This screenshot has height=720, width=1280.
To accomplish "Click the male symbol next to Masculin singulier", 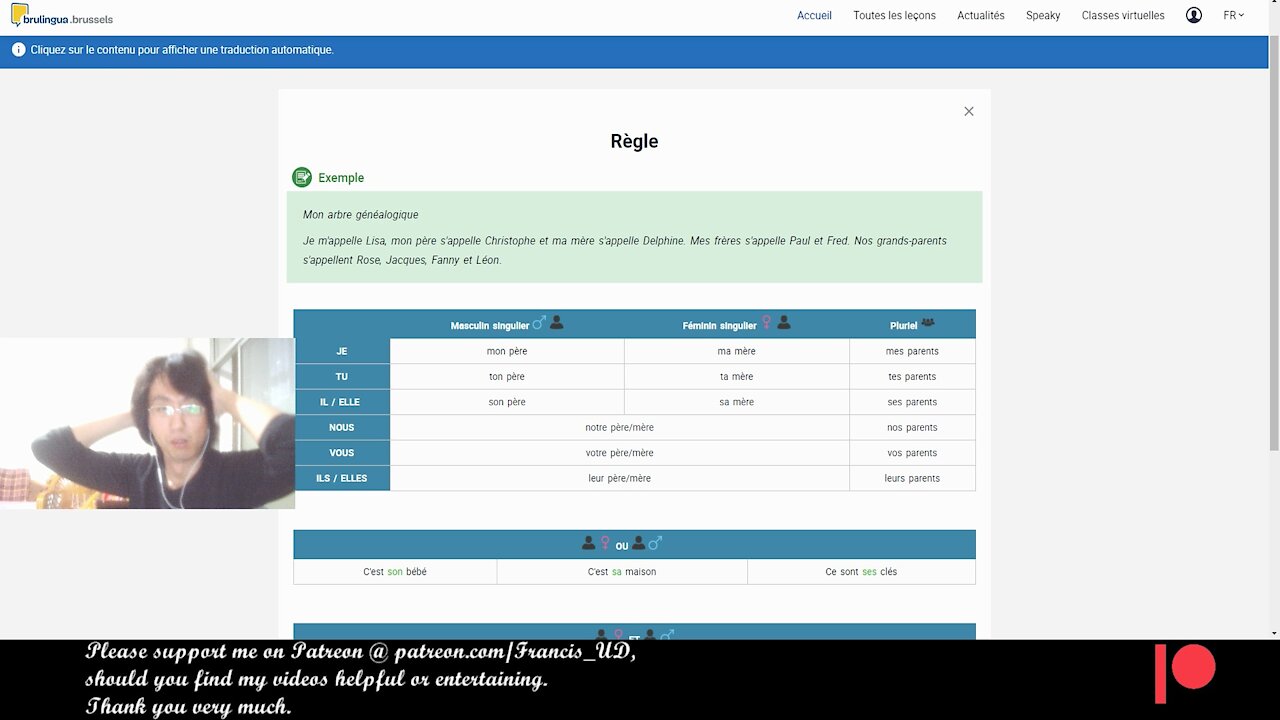I will click(x=539, y=323).
